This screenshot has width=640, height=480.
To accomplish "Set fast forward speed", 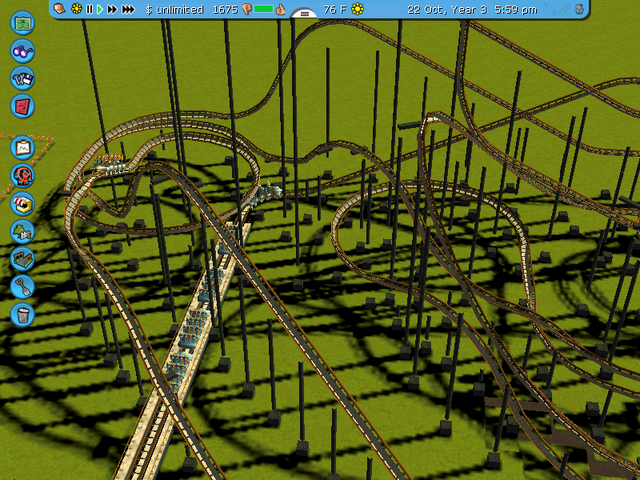I will (112, 9).
